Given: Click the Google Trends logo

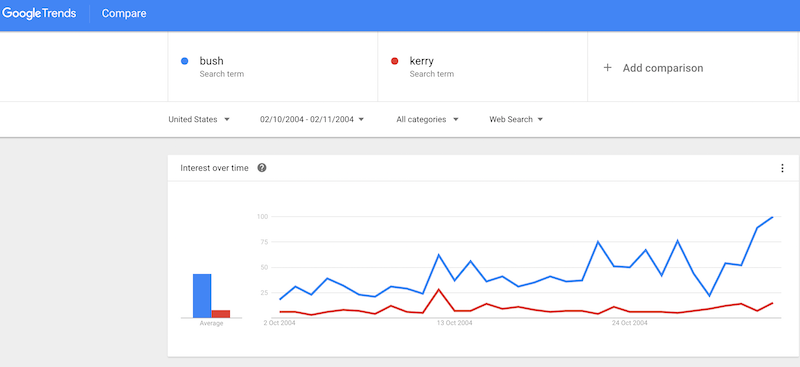Looking at the screenshot, I should click(x=39, y=14).
